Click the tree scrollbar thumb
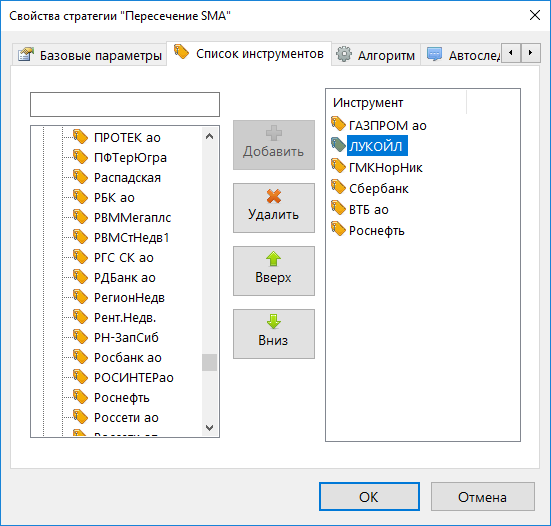551x526 pixels. pyautogui.click(x=209, y=362)
